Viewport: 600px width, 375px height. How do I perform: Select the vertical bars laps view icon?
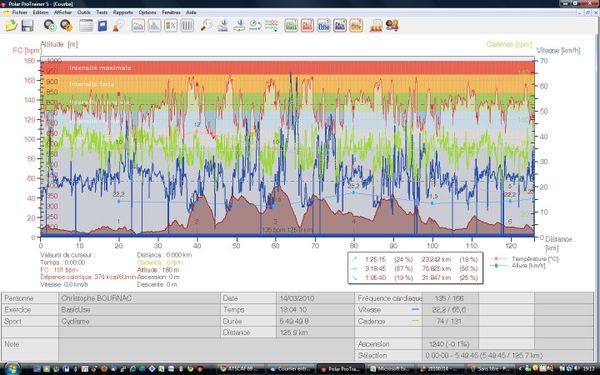coord(187,26)
